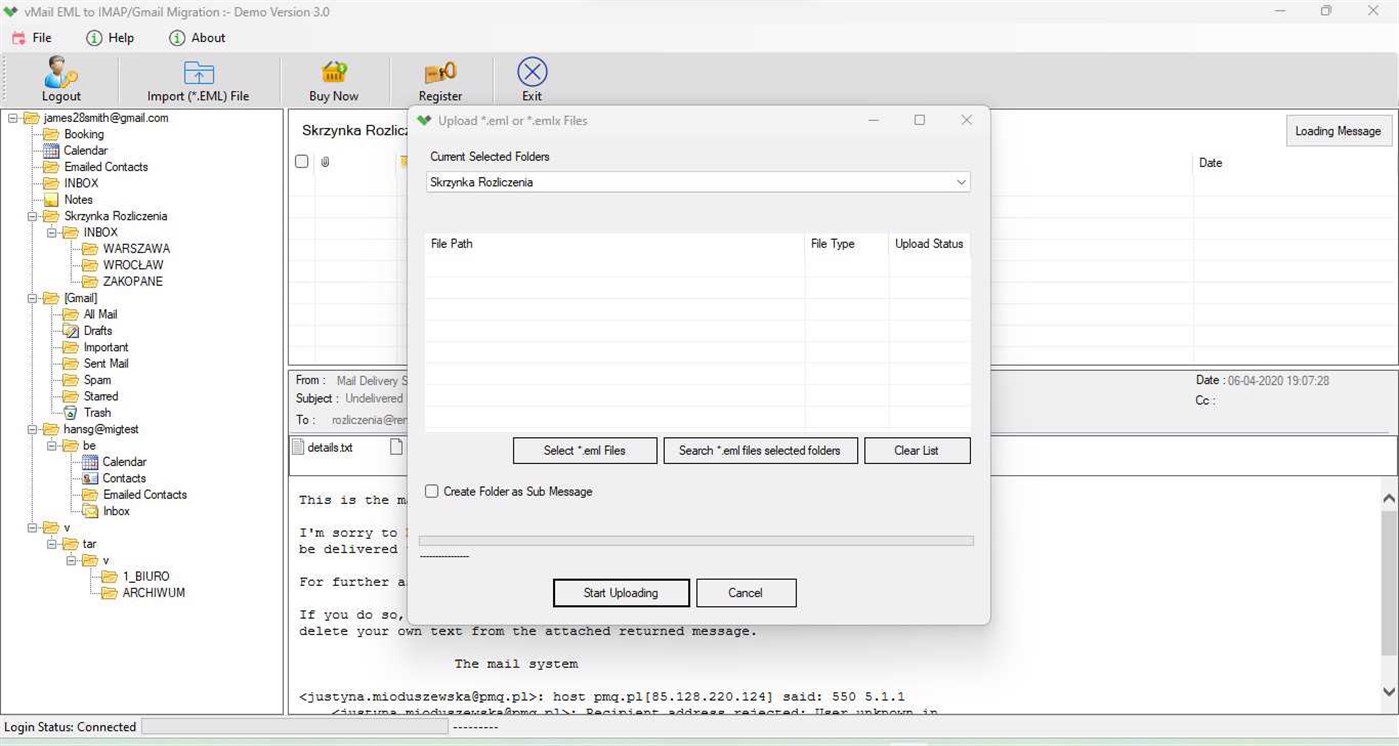Click the Start Uploading button
The height and width of the screenshot is (746, 1399).
[620, 592]
